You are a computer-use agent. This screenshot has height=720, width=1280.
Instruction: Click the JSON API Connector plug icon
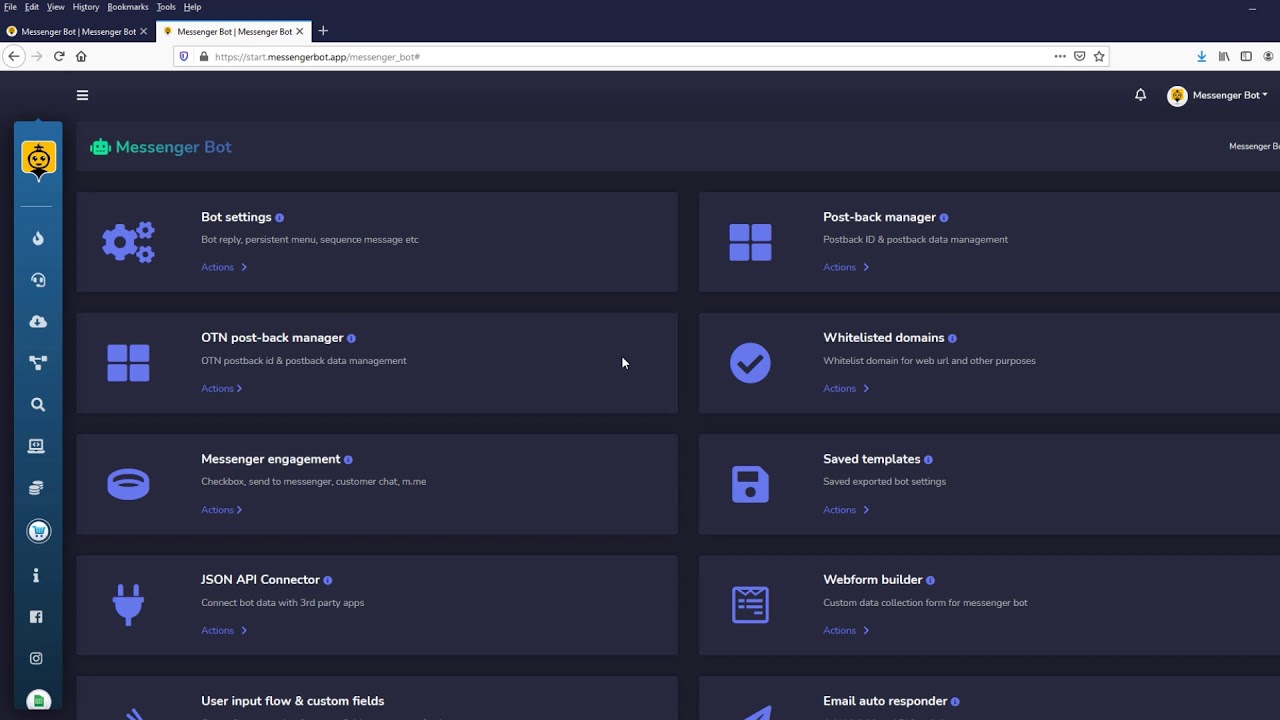pos(128,605)
